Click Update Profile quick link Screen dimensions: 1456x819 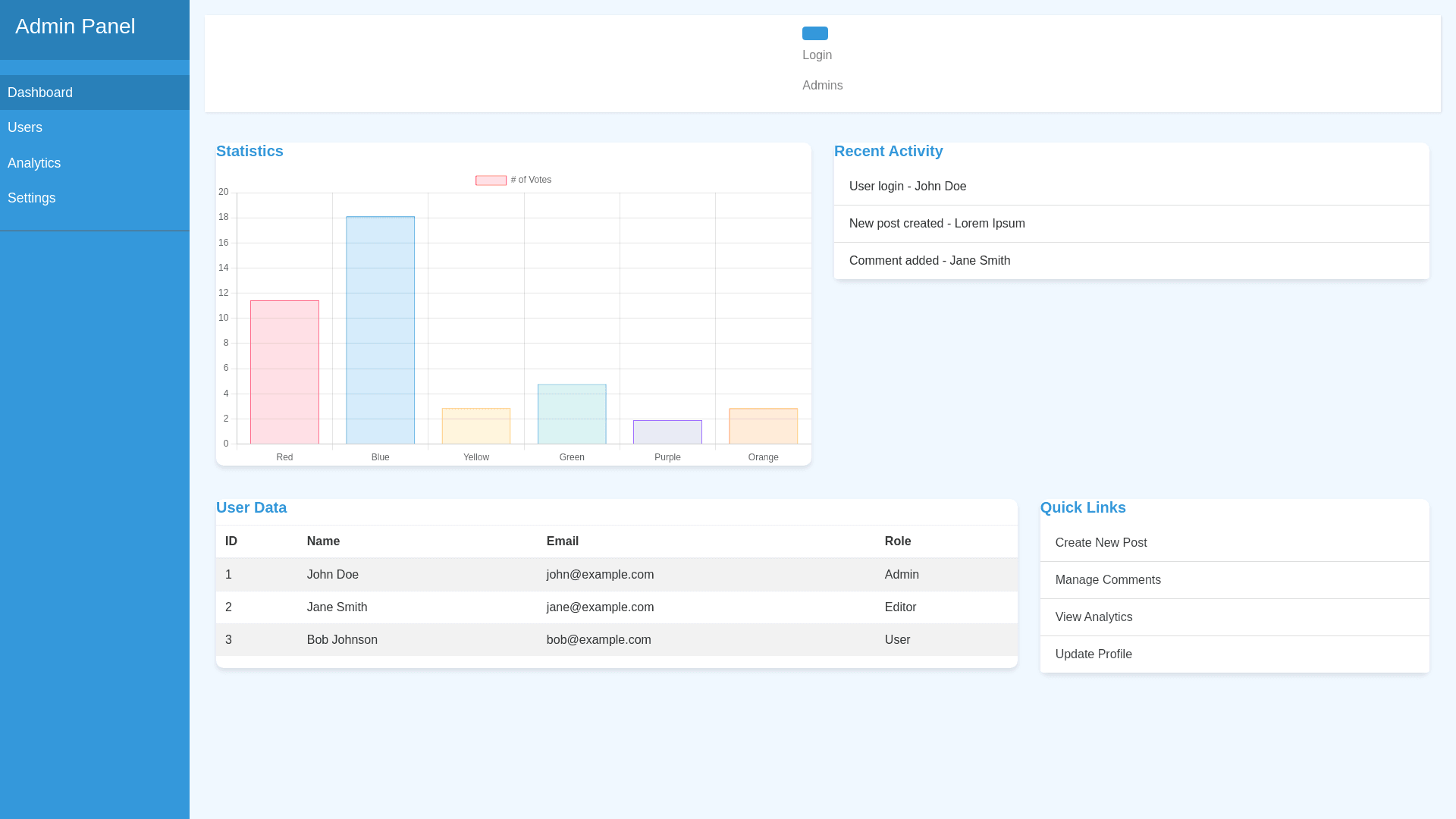point(1093,654)
